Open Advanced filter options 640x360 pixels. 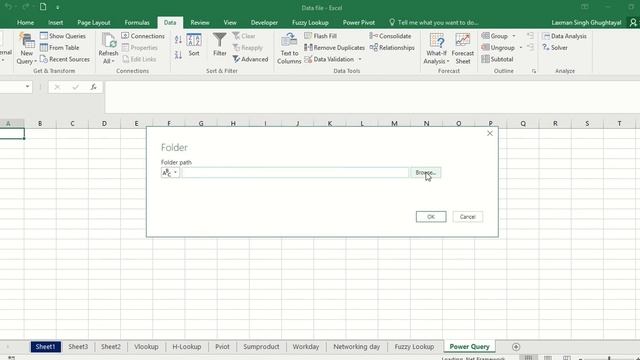coord(251,59)
